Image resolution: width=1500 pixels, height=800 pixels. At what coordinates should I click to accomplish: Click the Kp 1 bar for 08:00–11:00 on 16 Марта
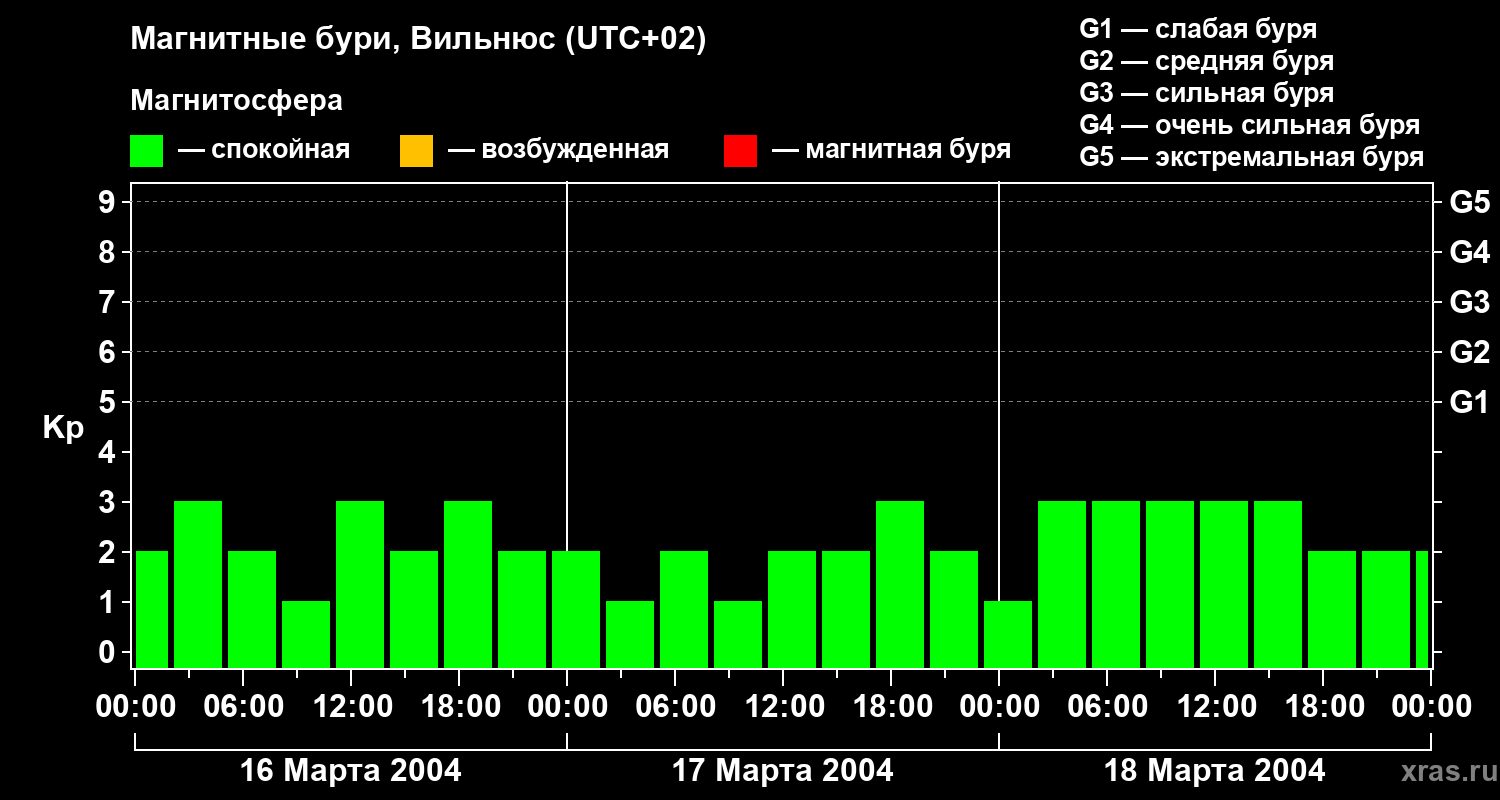pos(306,634)
